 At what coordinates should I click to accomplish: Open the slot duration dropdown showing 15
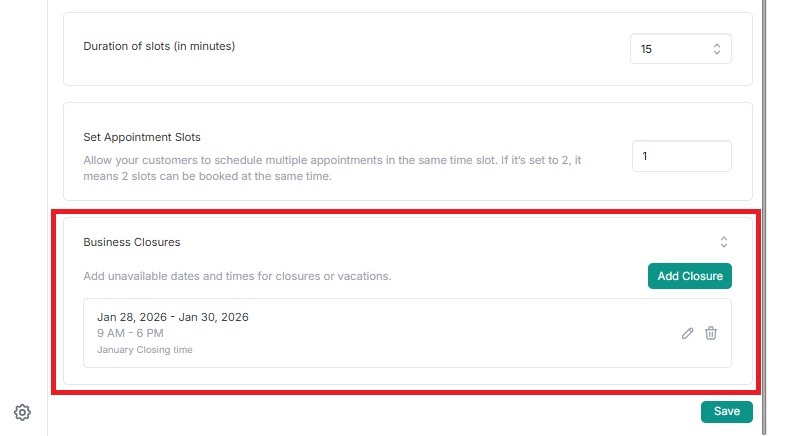tap(680, 48)
